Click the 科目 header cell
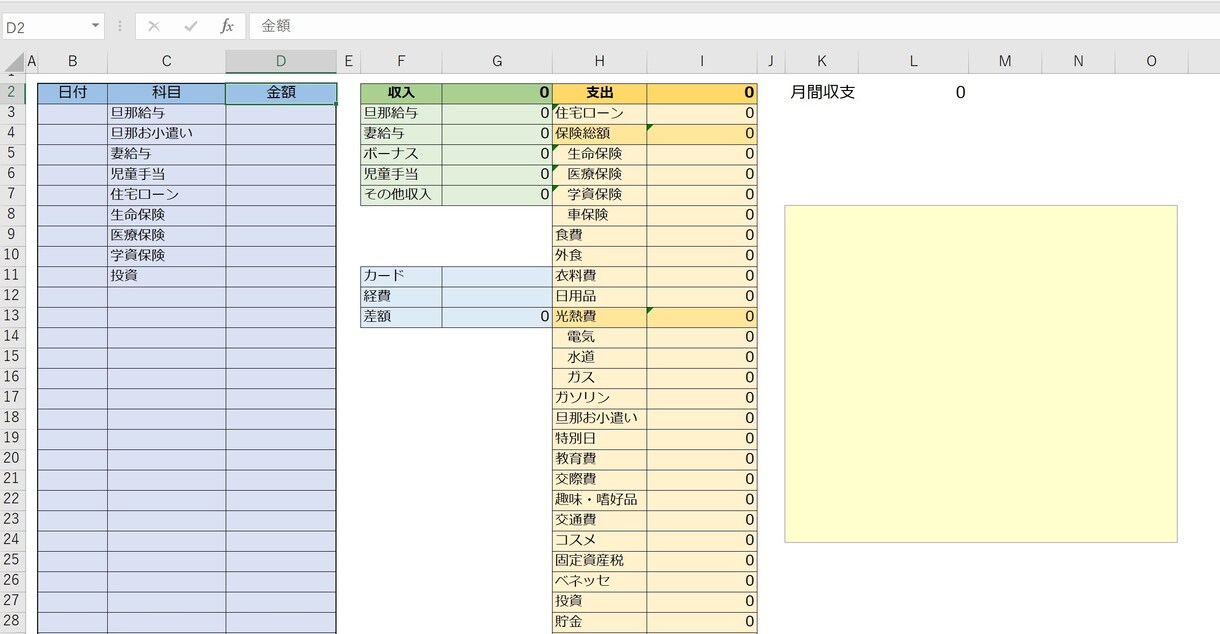1220x634 pixels. 166,93
